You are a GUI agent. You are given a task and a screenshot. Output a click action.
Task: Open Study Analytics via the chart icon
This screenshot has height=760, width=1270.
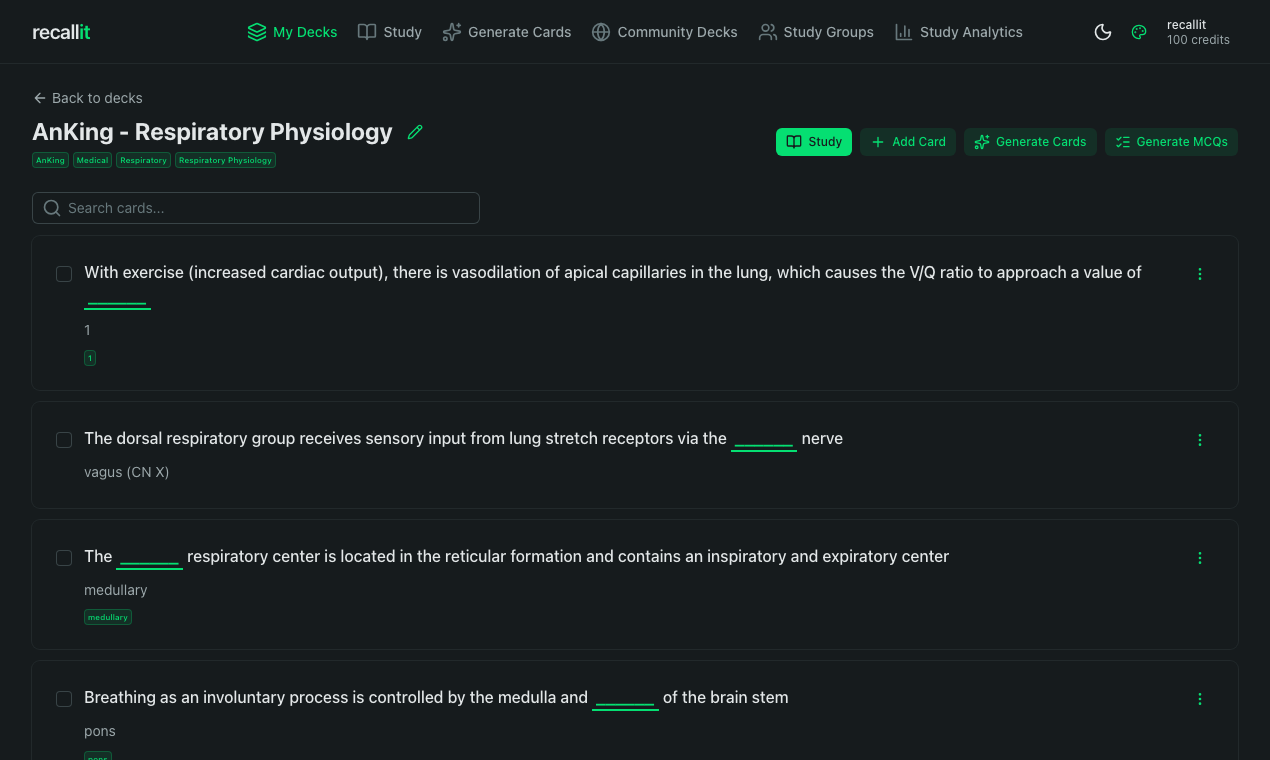[x=902, y=31]
